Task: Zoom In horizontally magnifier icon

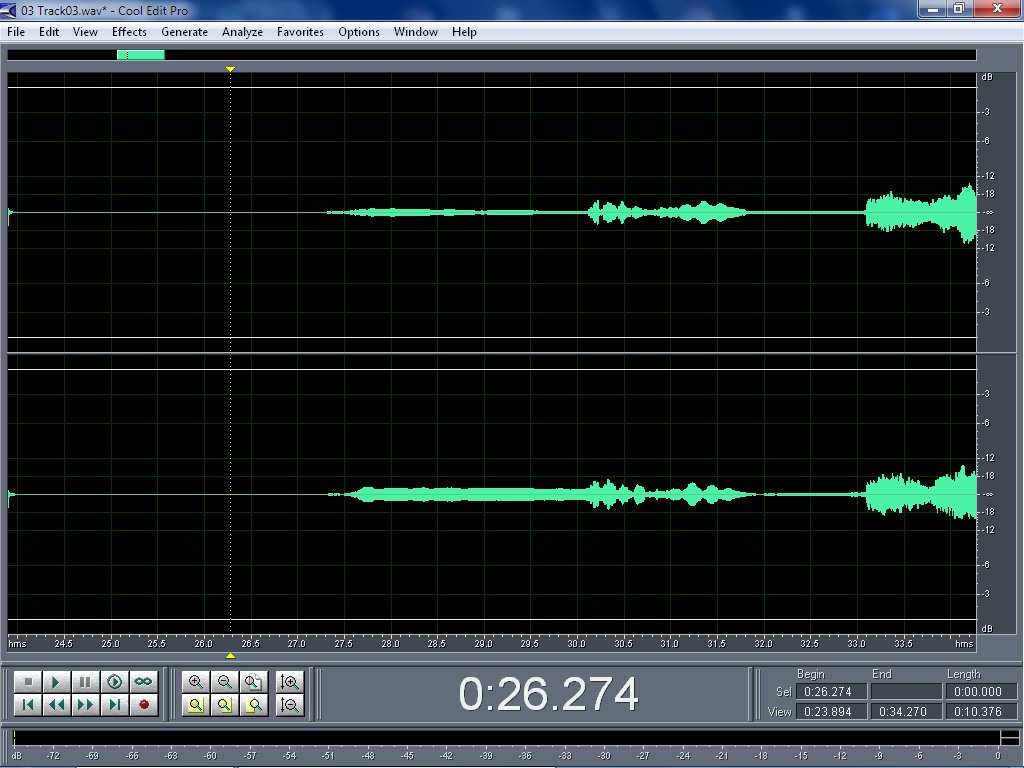Action: click(195, 682)
